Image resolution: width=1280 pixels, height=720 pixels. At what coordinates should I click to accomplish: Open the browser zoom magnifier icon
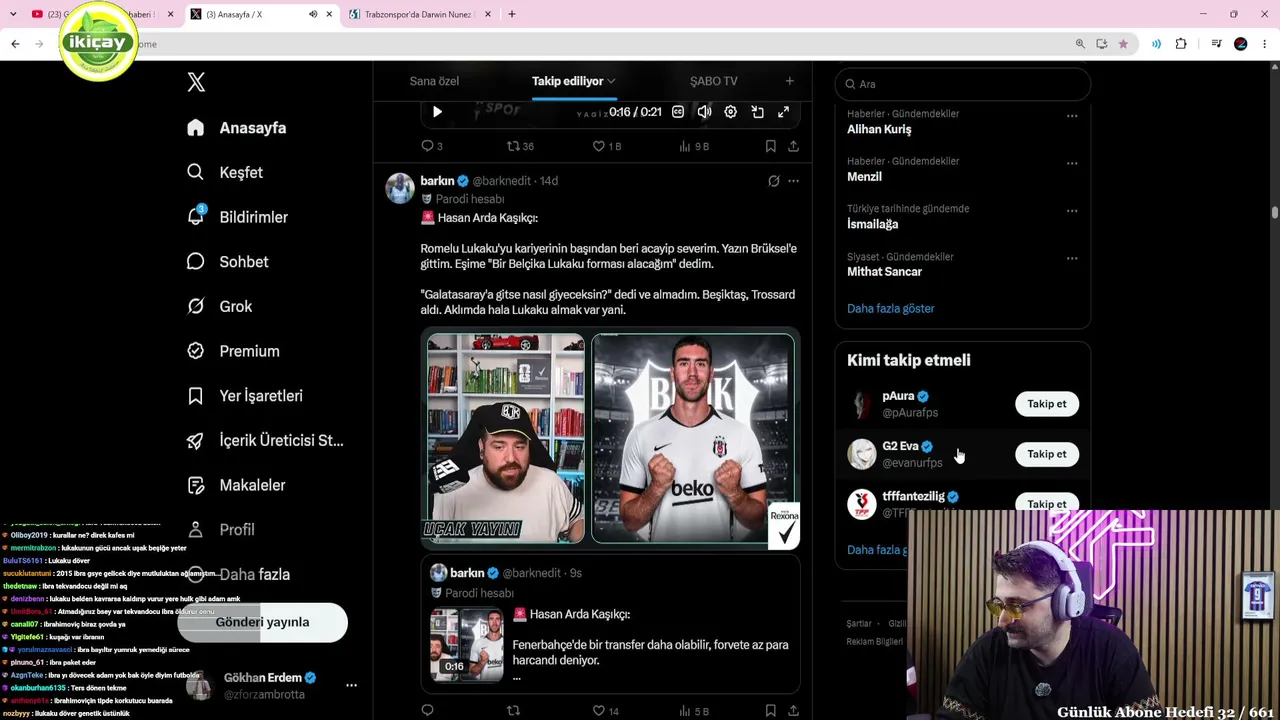click(1080, 44)
